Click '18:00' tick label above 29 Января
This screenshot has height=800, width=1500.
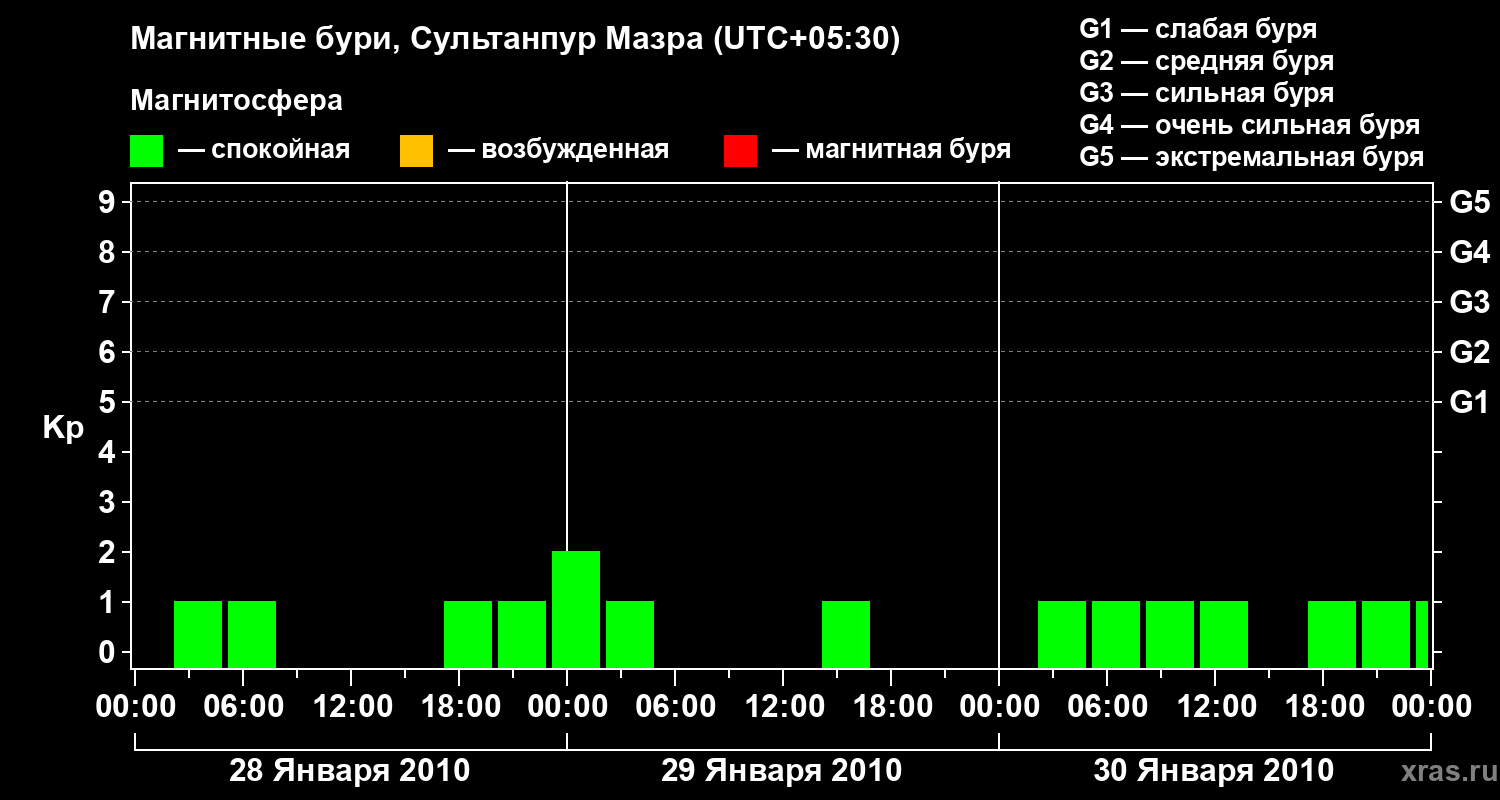pyautogui.click(x=891, y=706)
